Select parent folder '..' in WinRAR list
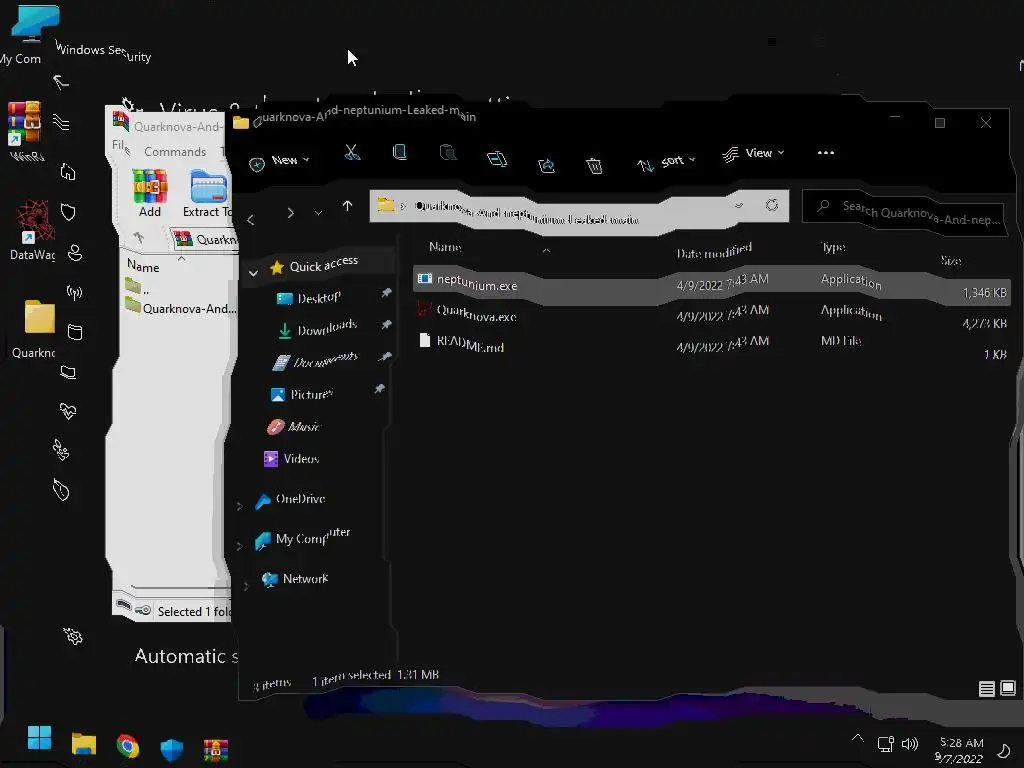1024x768 pixels. click(138, 286)
